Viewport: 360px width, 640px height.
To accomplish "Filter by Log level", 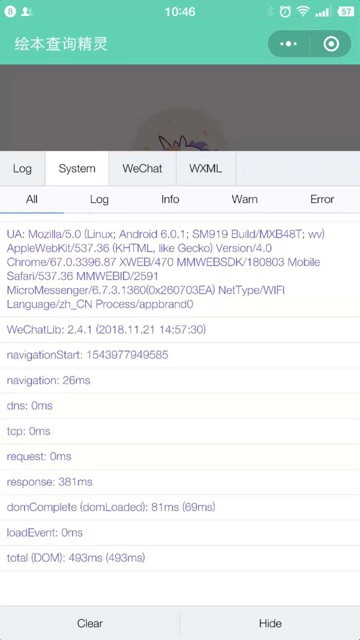I will pyautogui.click(x=99, y=199).
